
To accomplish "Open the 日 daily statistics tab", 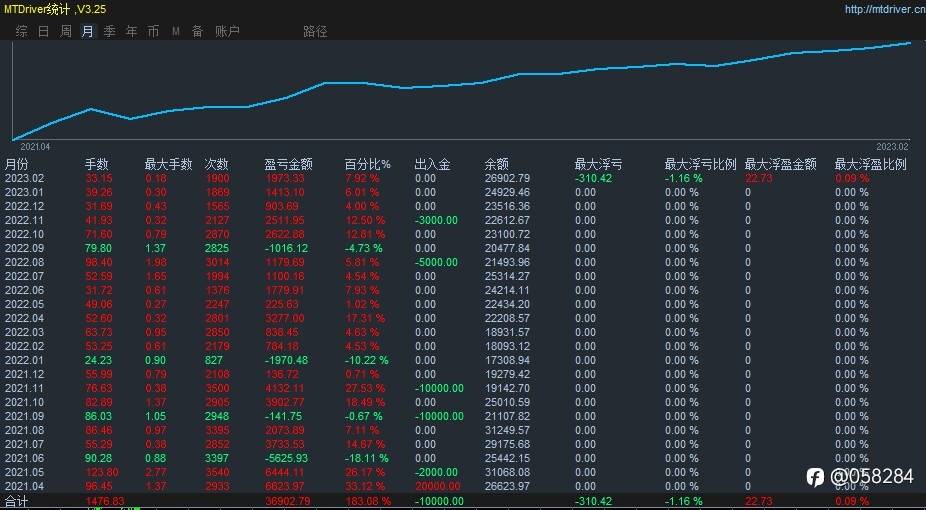I will [44, 31].
